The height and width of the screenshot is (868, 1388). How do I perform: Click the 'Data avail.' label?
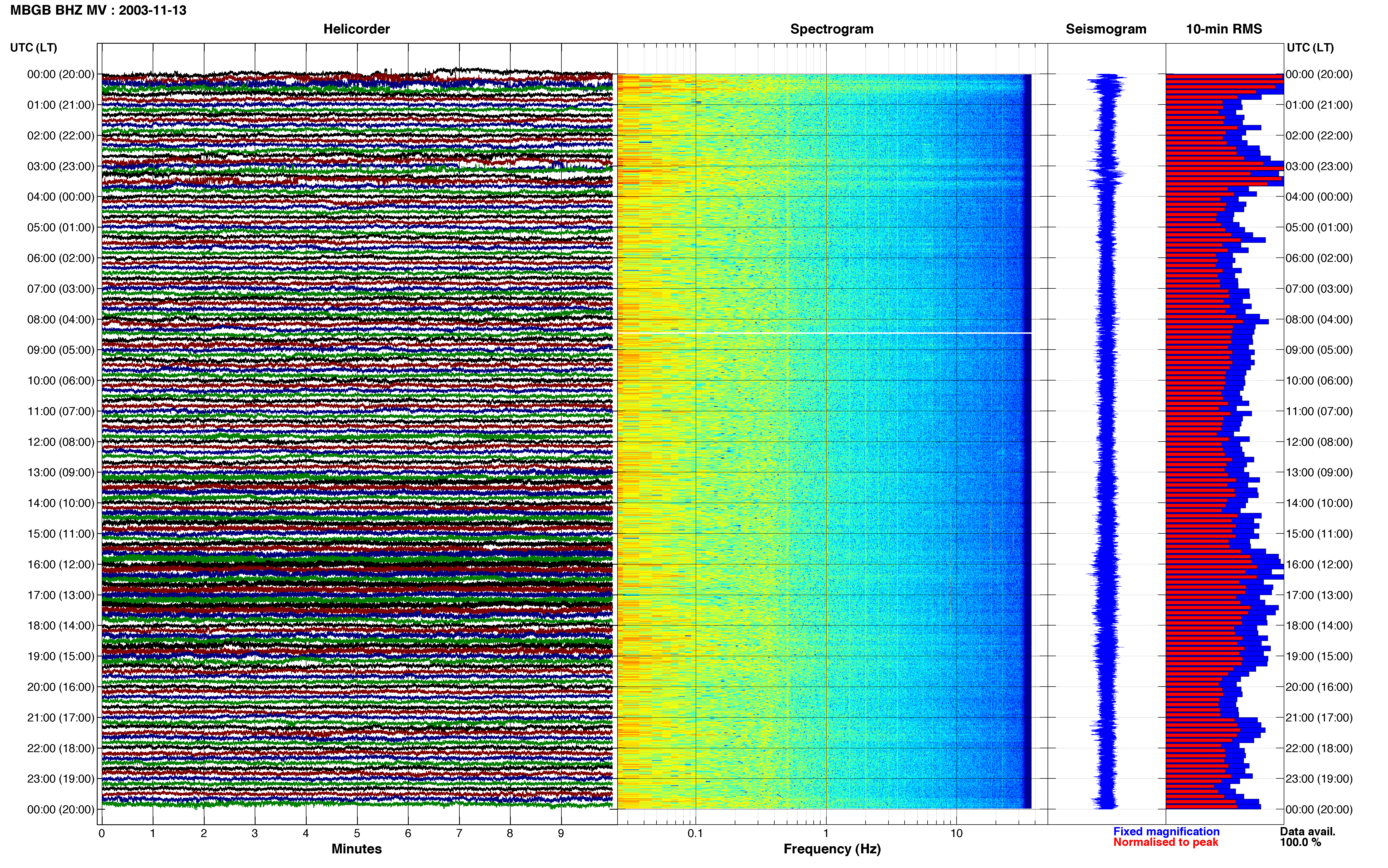click(1308, 832)
